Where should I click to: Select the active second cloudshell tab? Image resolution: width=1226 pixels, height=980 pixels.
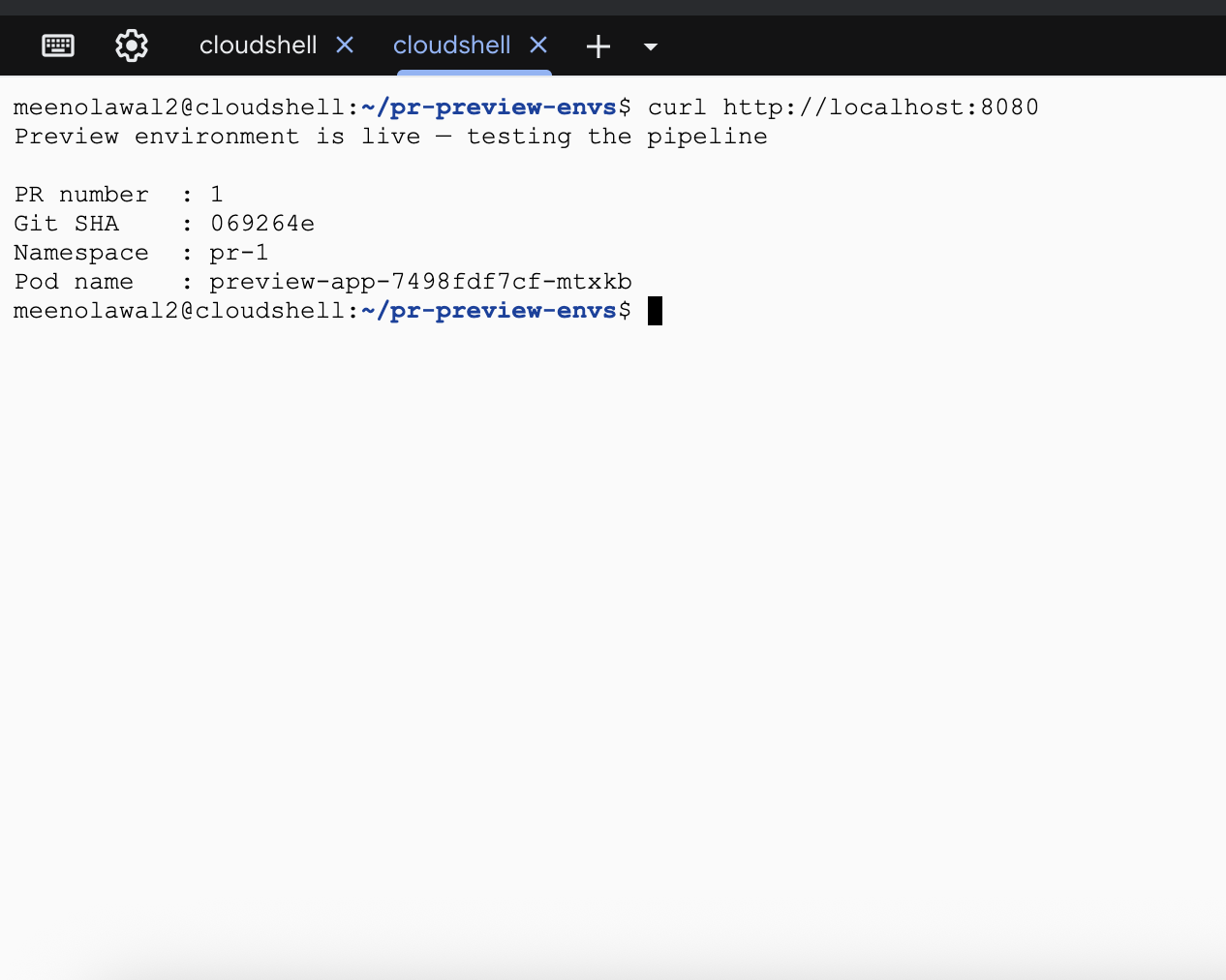coord(451,46)
